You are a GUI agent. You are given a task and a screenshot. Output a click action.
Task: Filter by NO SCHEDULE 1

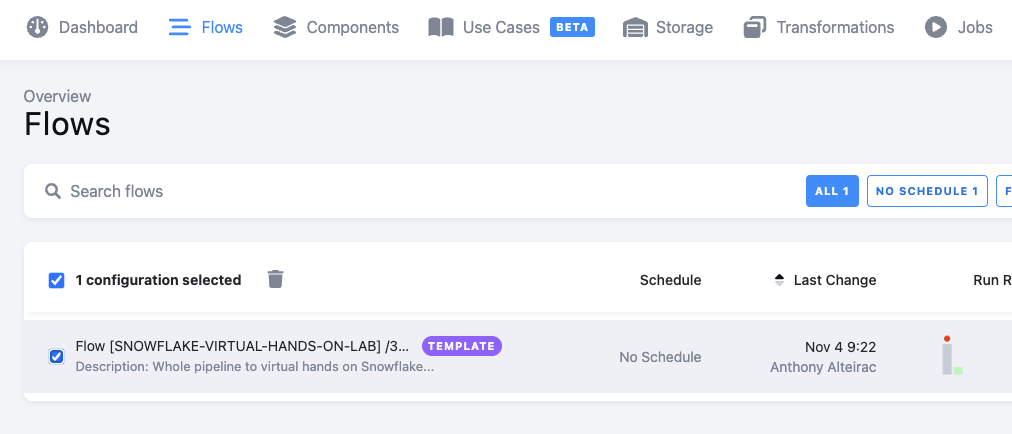(x=927, y=191)
